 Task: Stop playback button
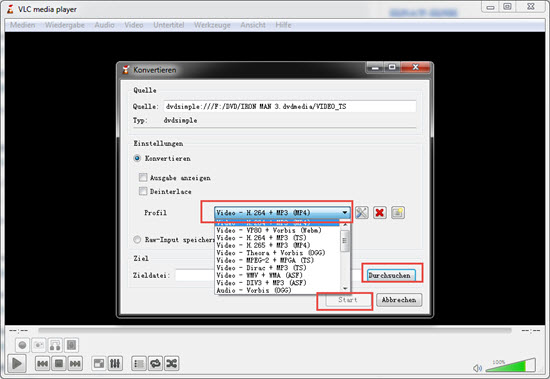click(59, 364)
